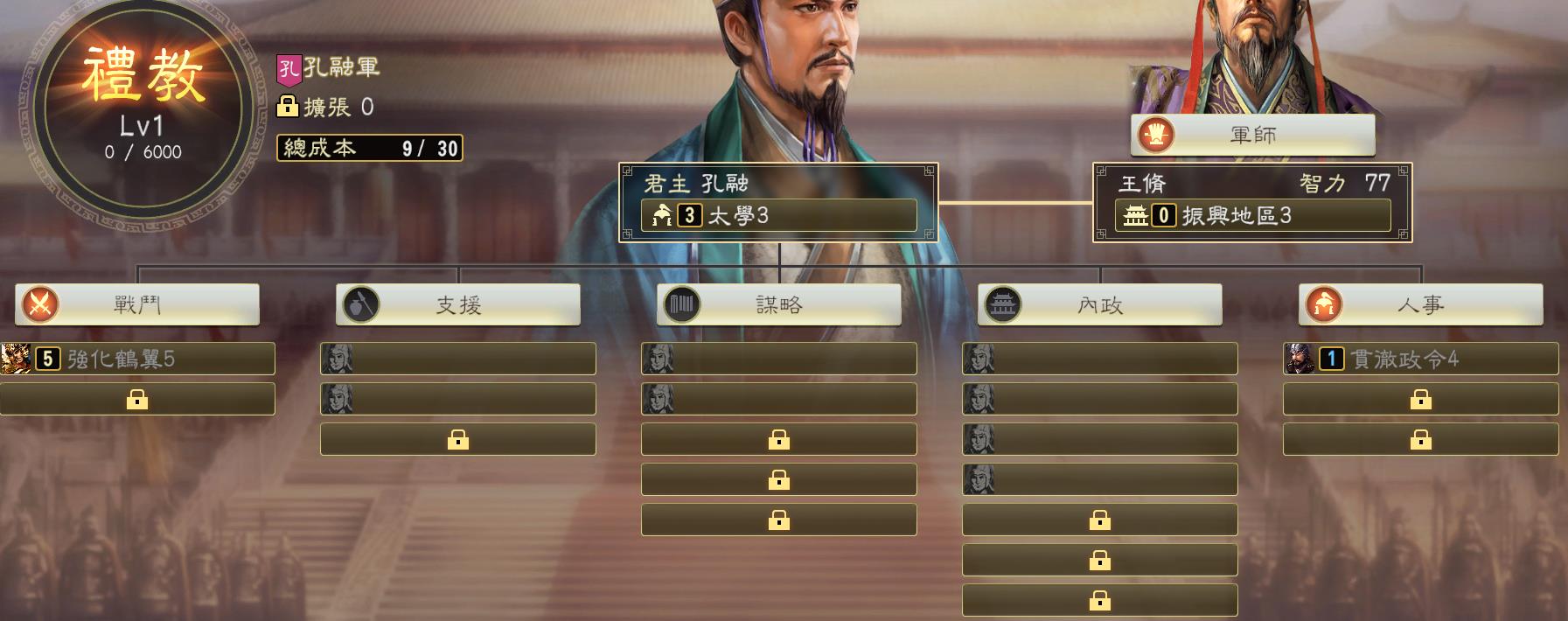Select the 強化鶴翼5 policy slot

coord(137,359)
